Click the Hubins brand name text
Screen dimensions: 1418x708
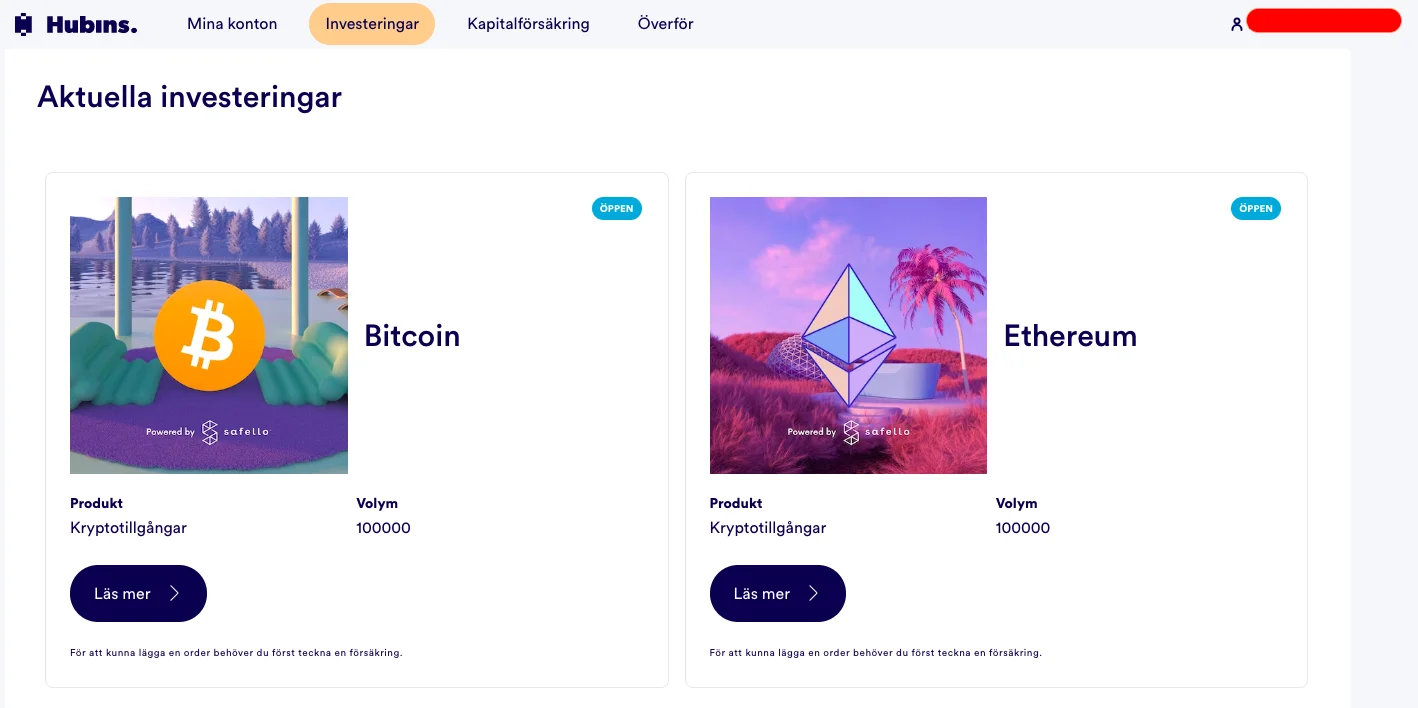pos(91,25)
